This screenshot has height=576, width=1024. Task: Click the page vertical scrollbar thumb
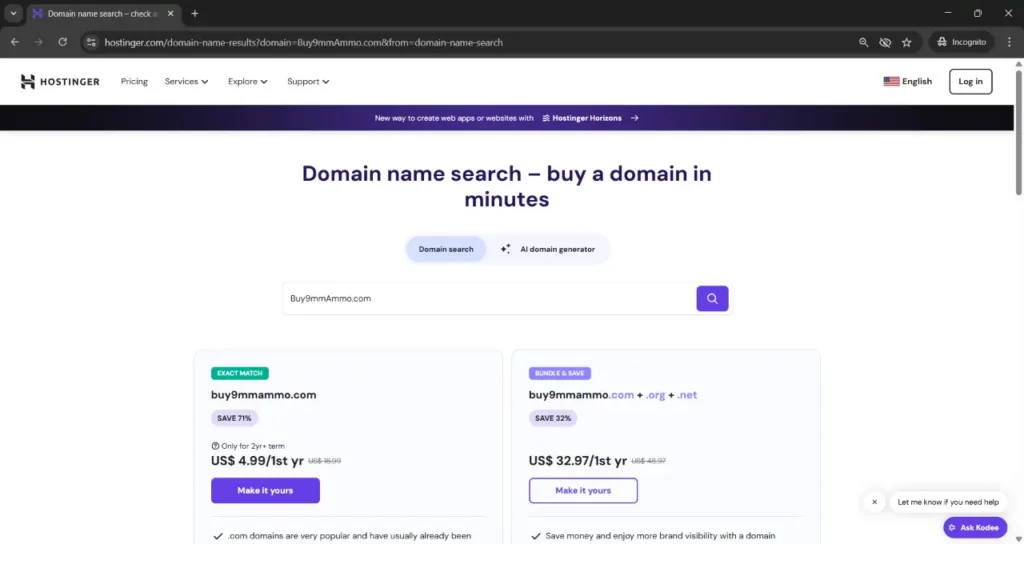[1018, 132]
